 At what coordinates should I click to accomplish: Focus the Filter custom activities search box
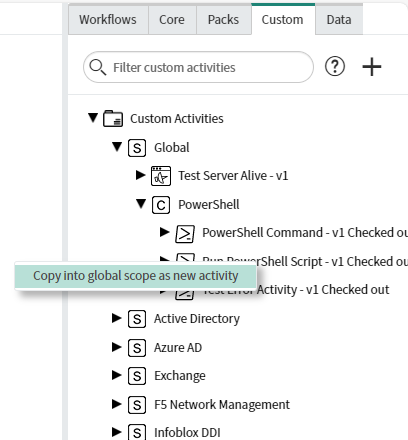click(198, 67)
